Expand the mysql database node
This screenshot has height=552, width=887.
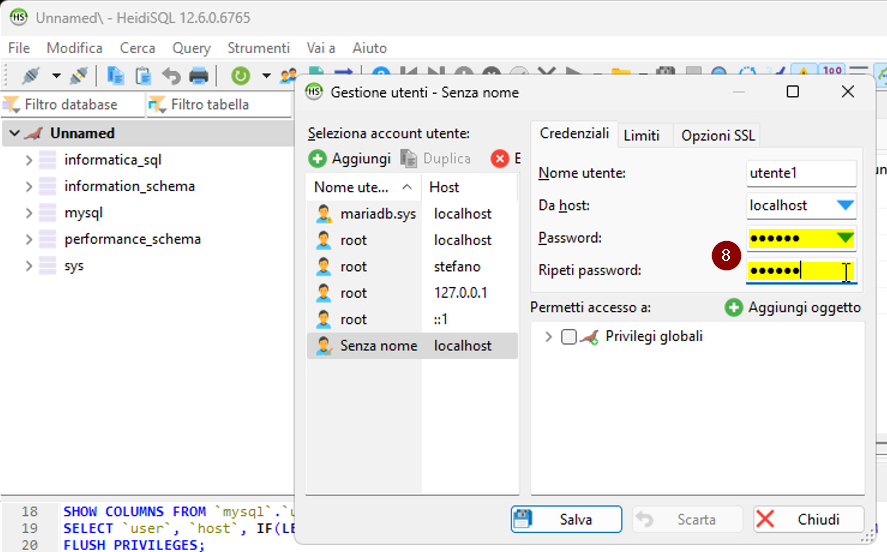point(28,213)
